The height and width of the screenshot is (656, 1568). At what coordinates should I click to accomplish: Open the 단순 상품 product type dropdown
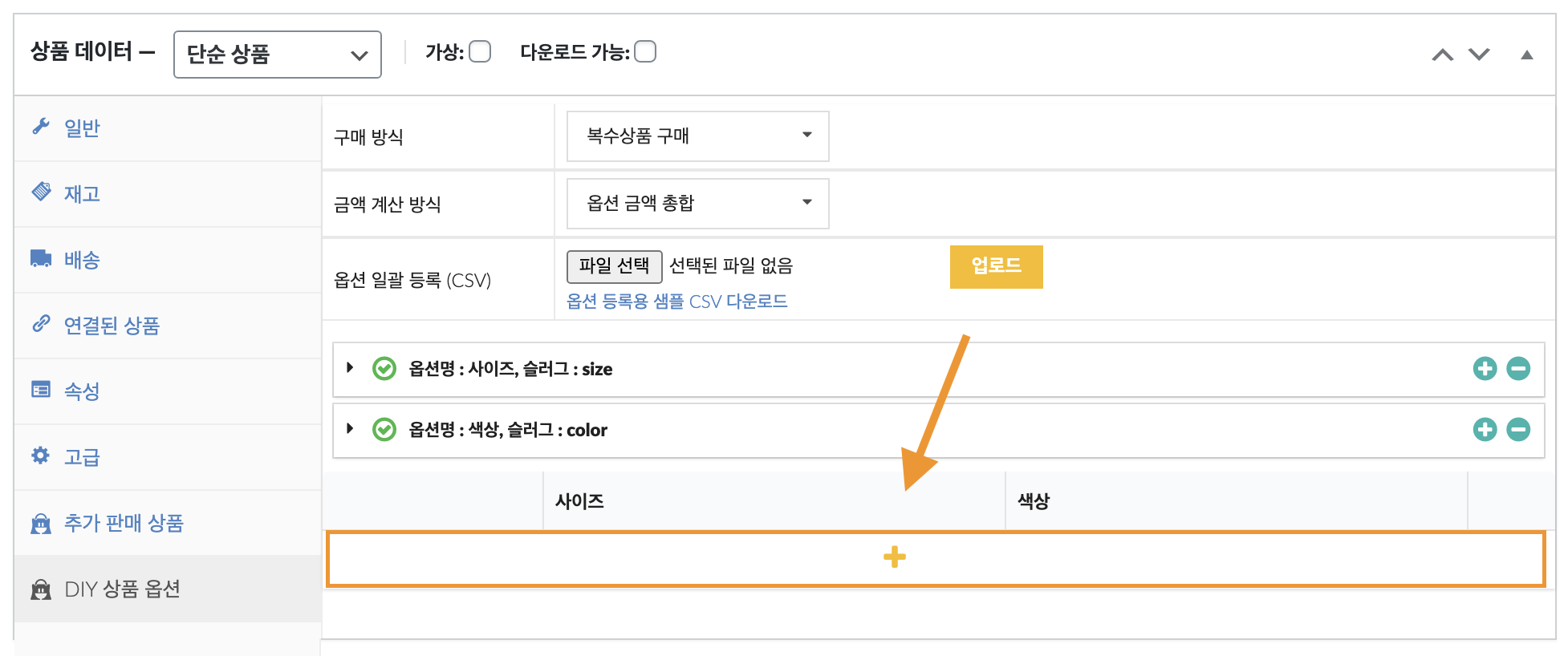point(277,55)
